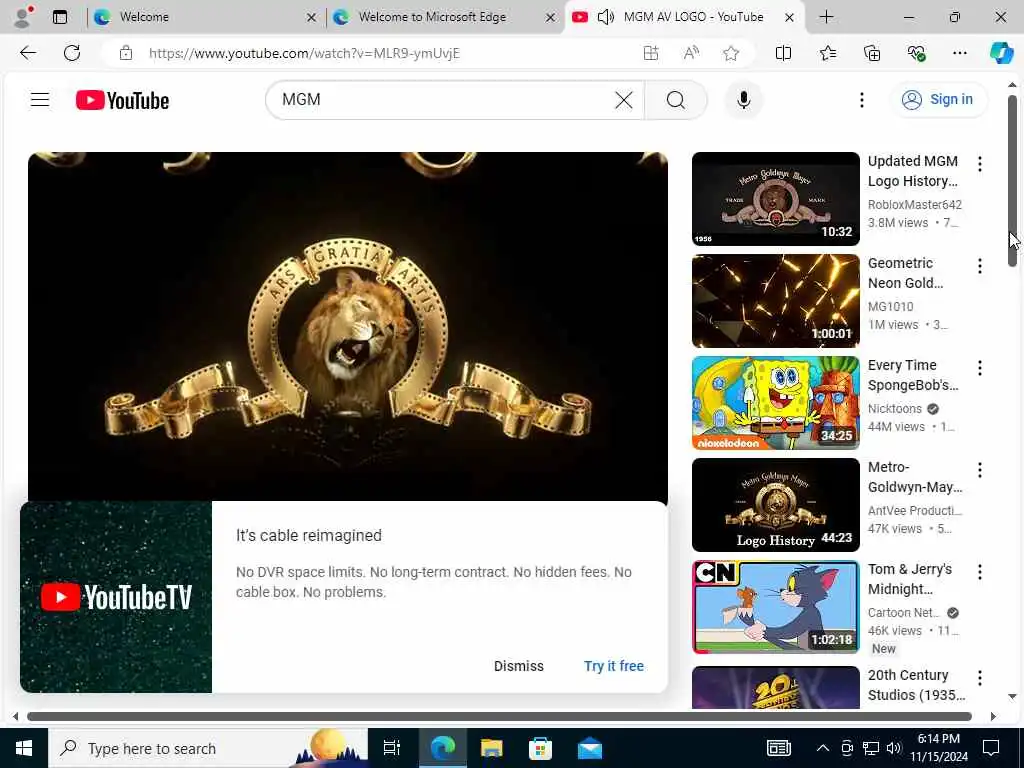Image resolution: width=1024 pixels, height=768 pixels.
Task: Clear the MGM search text
Action: tap(624, 100)
